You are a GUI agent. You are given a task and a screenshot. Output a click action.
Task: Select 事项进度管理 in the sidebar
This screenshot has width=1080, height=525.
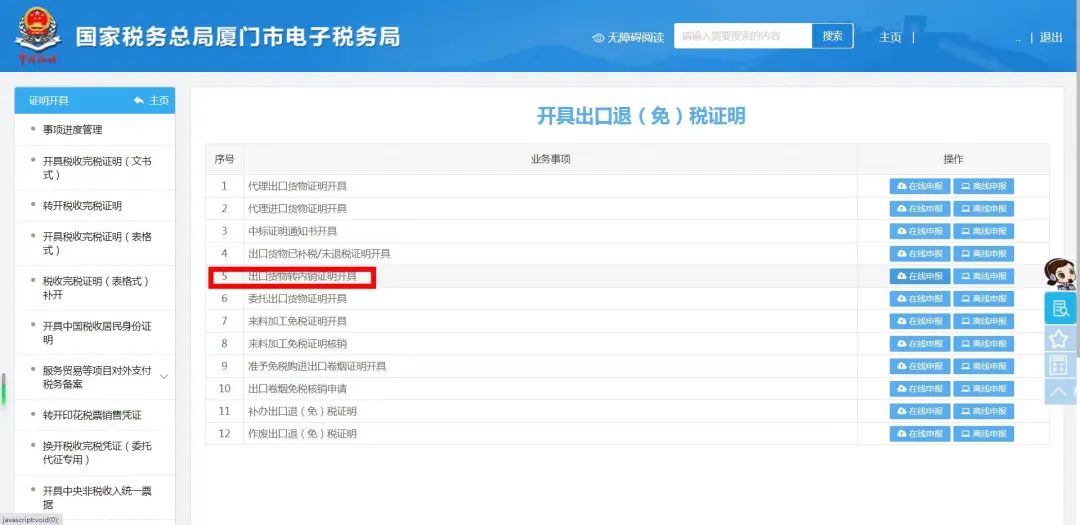(72, 130)
